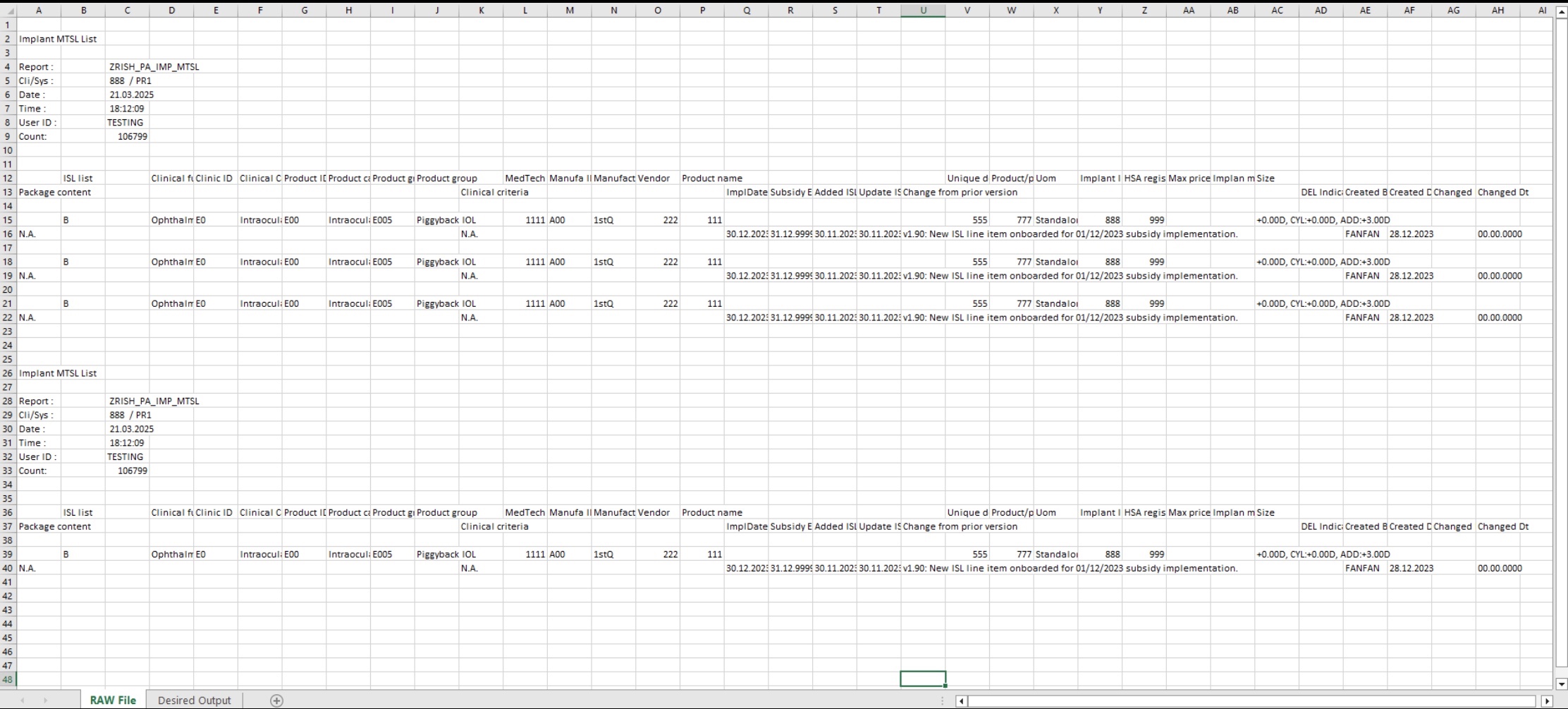Go to previous sheet with navigation arrow
The image size is (1568, 709).
coord(23,701)
